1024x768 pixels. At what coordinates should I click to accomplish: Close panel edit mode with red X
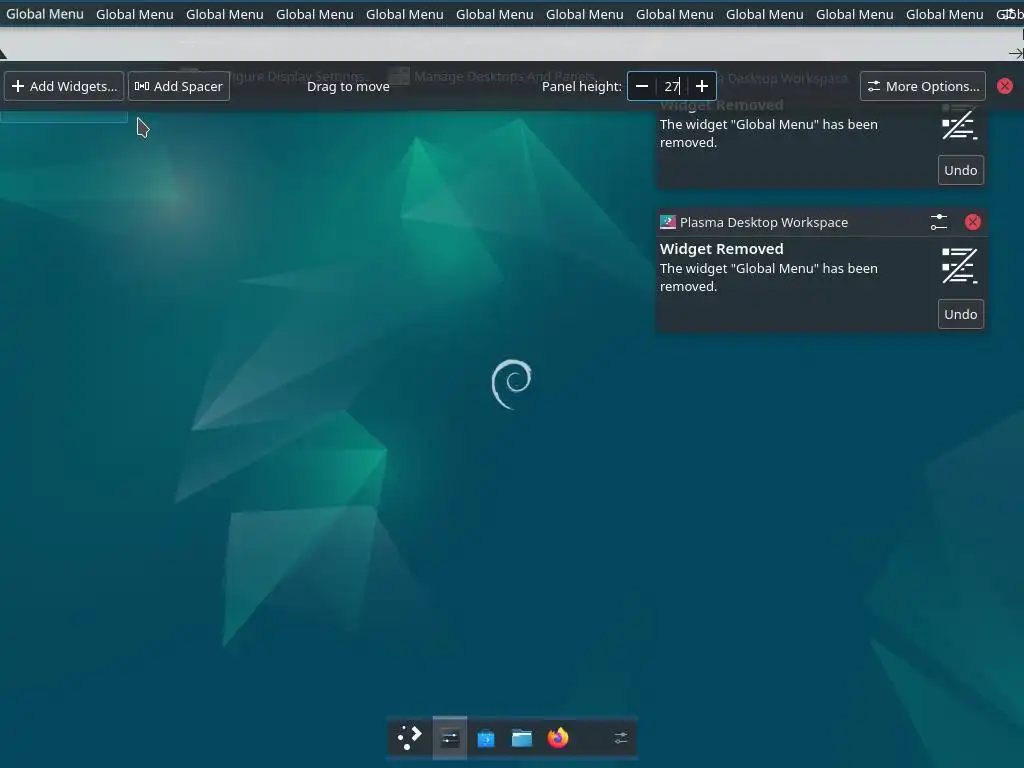(1005, 86)
